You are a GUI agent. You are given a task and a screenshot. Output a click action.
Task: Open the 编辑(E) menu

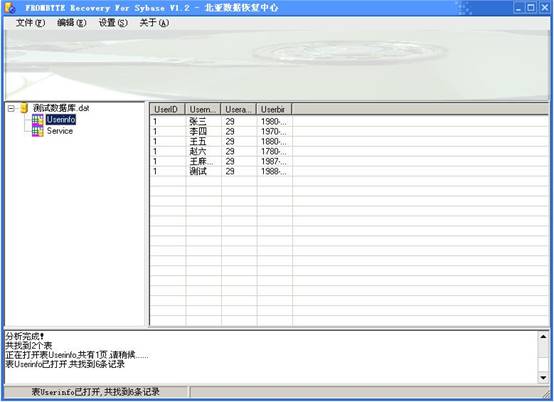[x=71, y=23]
